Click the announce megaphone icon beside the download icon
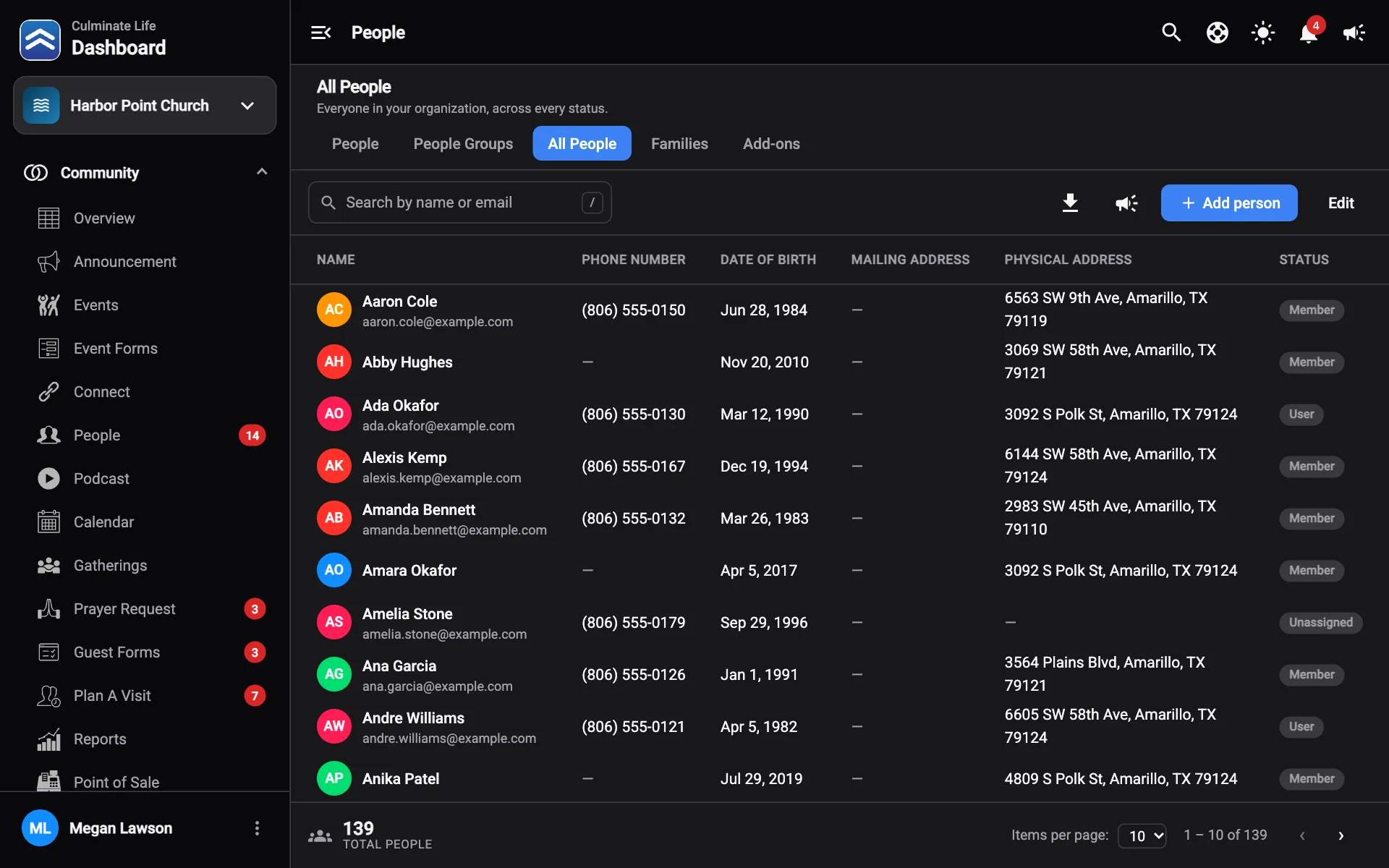 click(1126, 203)
